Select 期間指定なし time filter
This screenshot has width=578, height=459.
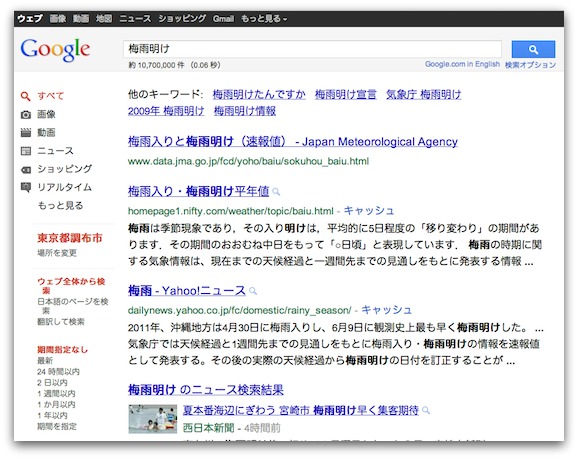click(x=63, y=350)
